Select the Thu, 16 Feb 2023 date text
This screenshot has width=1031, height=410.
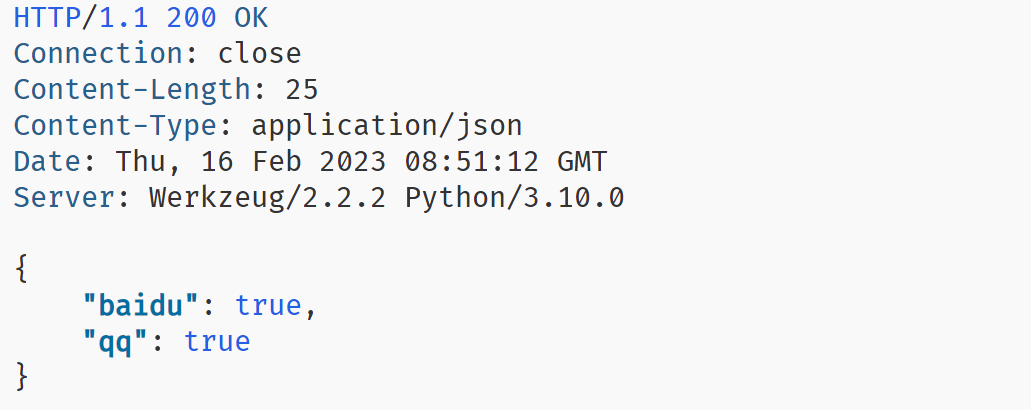point(251,162)
